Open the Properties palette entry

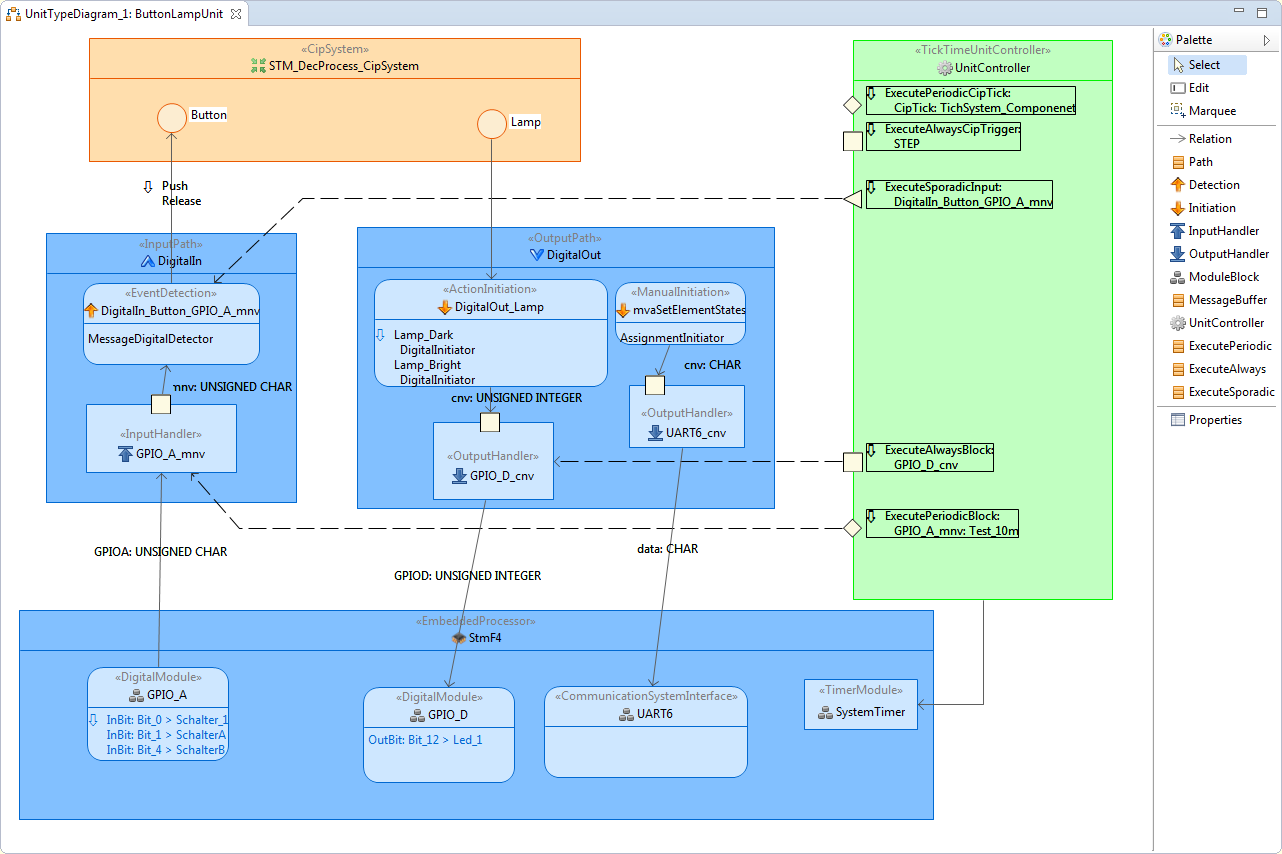tap(1214, 420)
